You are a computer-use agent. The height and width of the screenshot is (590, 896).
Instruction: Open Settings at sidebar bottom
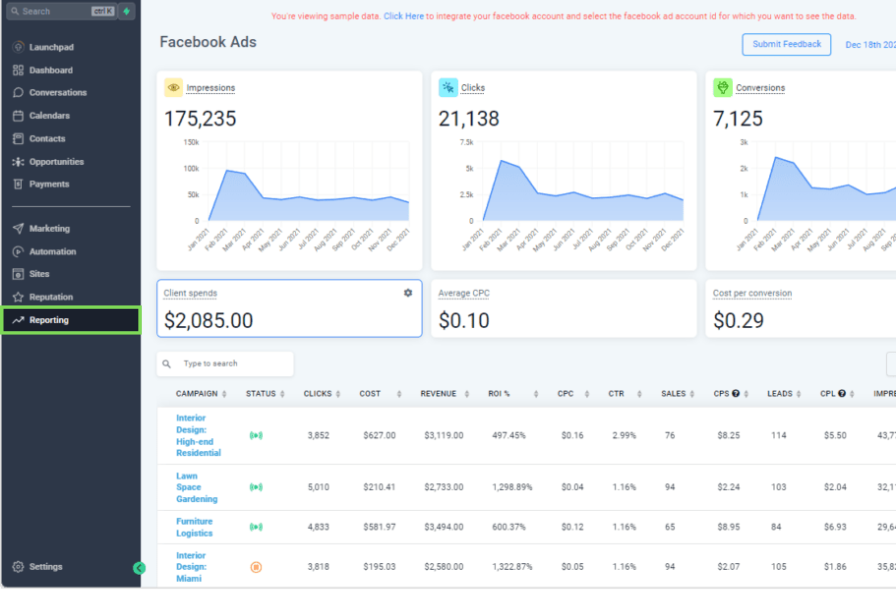[46, 567]
